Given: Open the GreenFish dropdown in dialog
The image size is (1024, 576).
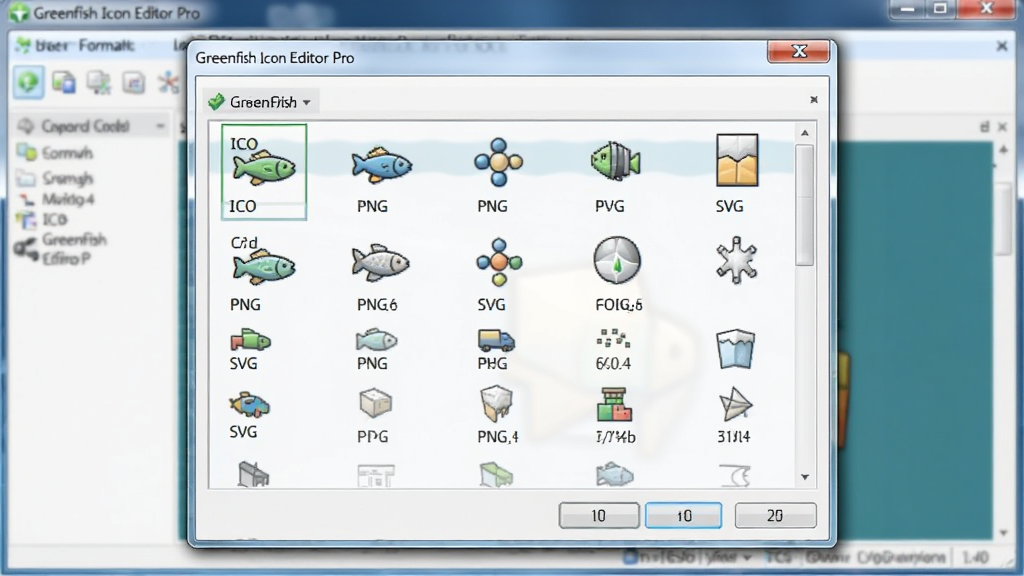Looking at the screenshot, I should point(261,102).
